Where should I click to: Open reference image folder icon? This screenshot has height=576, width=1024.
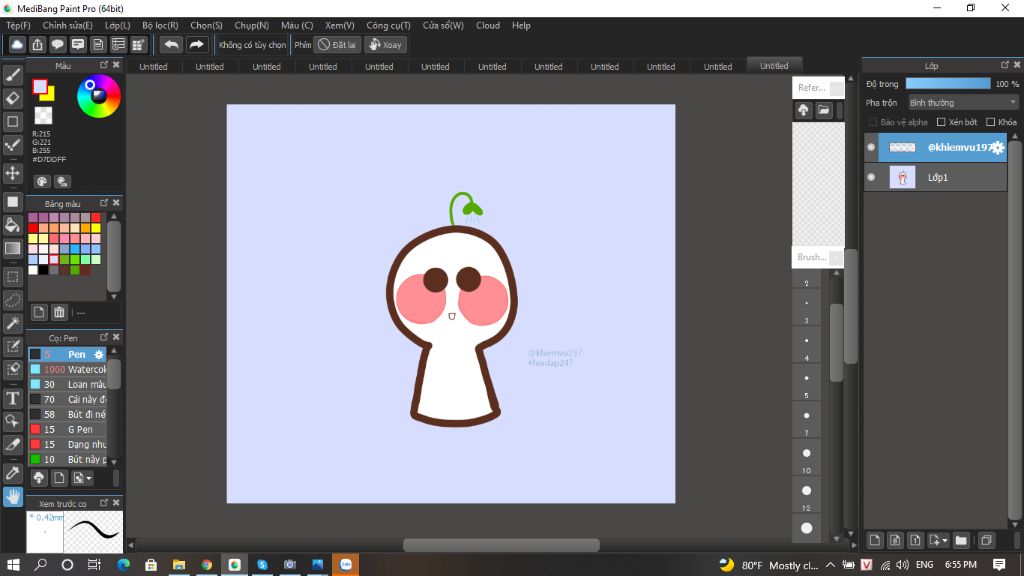click(x=824, y=110)
